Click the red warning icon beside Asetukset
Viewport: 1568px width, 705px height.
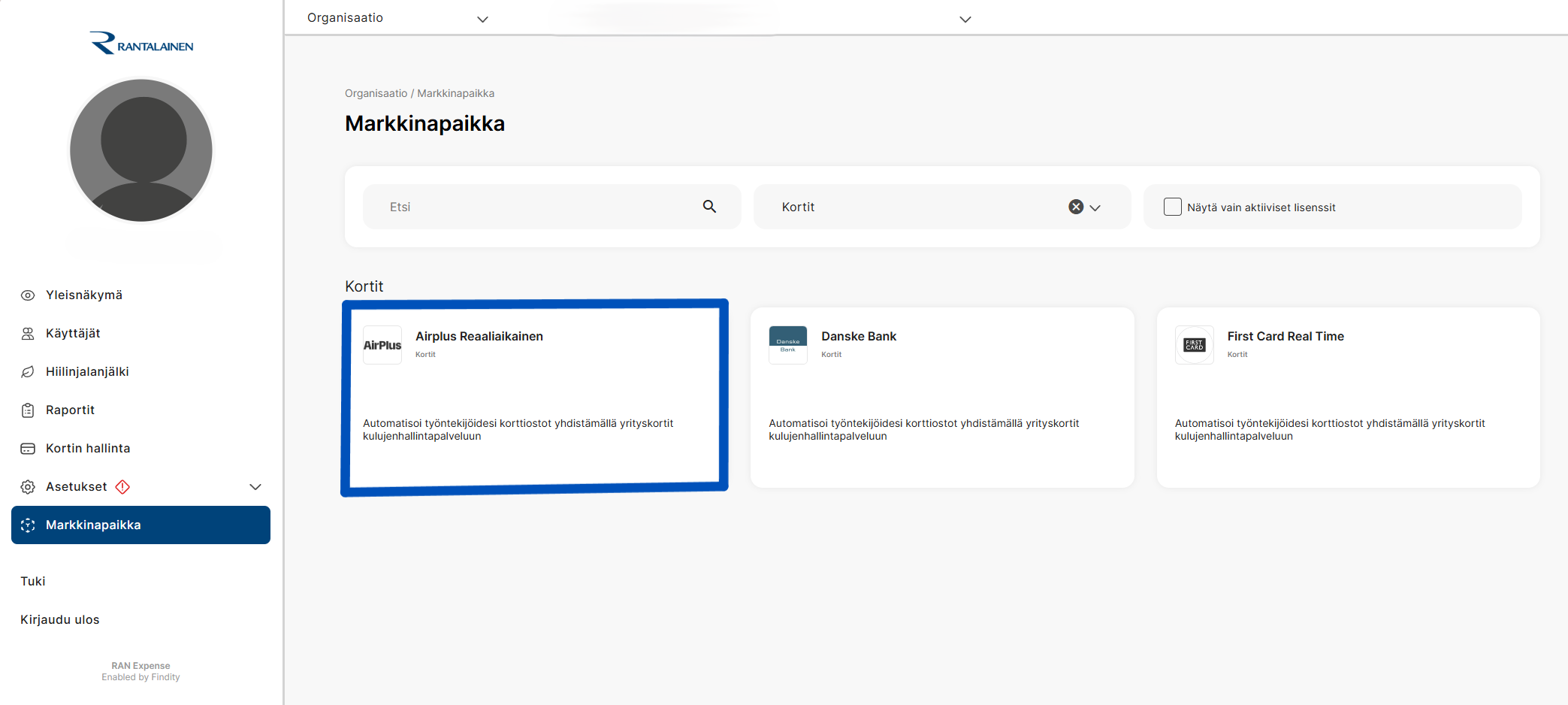coord(122,487)
